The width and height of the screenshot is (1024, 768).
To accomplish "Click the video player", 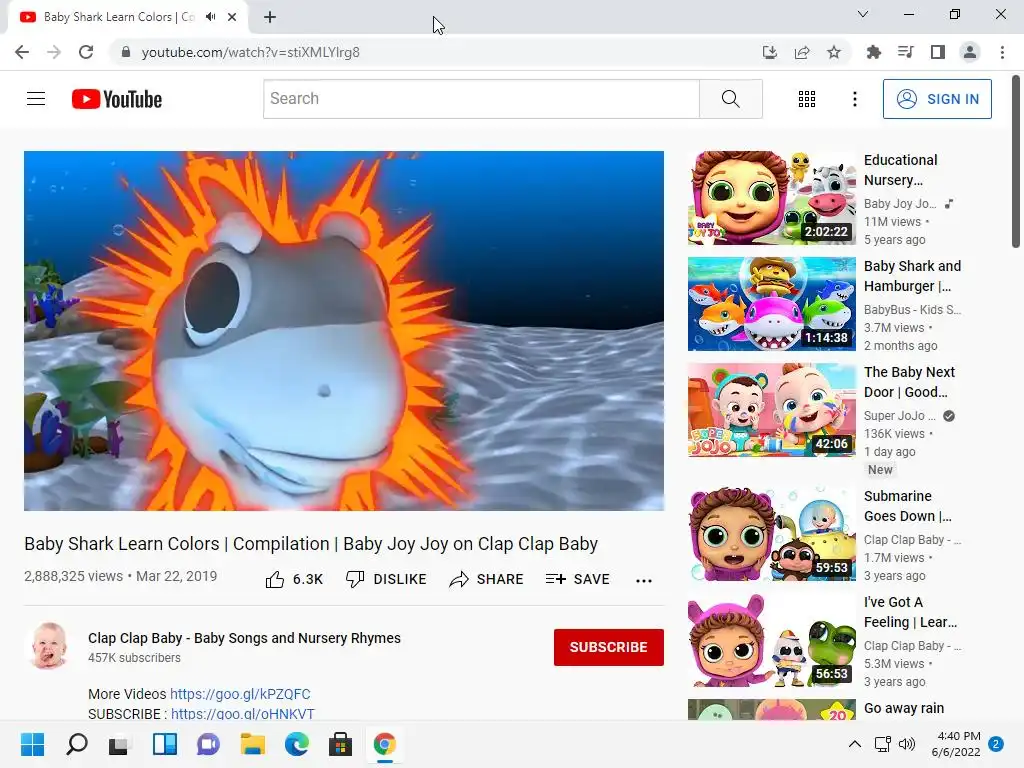I will tap(344, 330).
